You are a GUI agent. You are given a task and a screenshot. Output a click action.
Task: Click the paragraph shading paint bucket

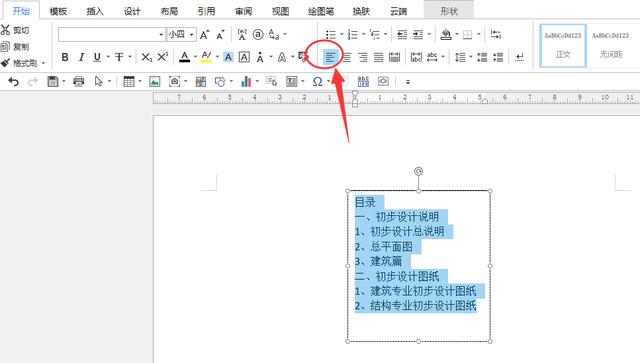(x=446, y=35)
